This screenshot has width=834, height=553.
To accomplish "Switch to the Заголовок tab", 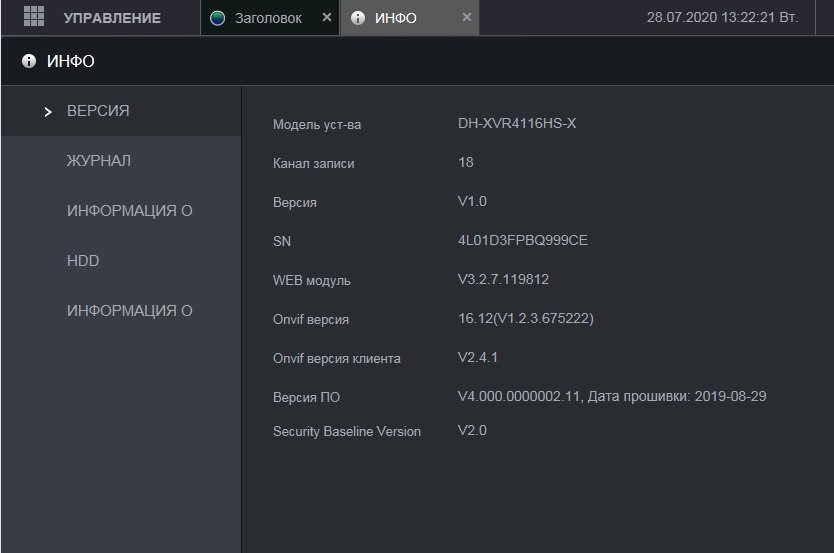I will [267, 18].
